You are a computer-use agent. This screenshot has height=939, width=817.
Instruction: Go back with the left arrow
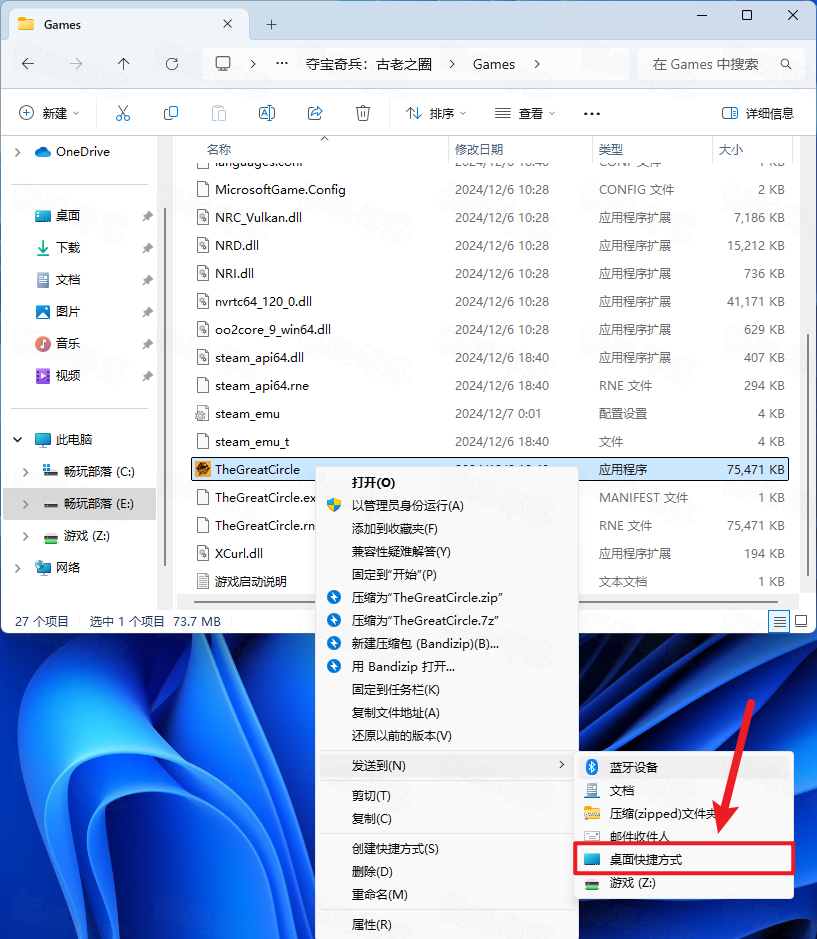click(28, 64)
